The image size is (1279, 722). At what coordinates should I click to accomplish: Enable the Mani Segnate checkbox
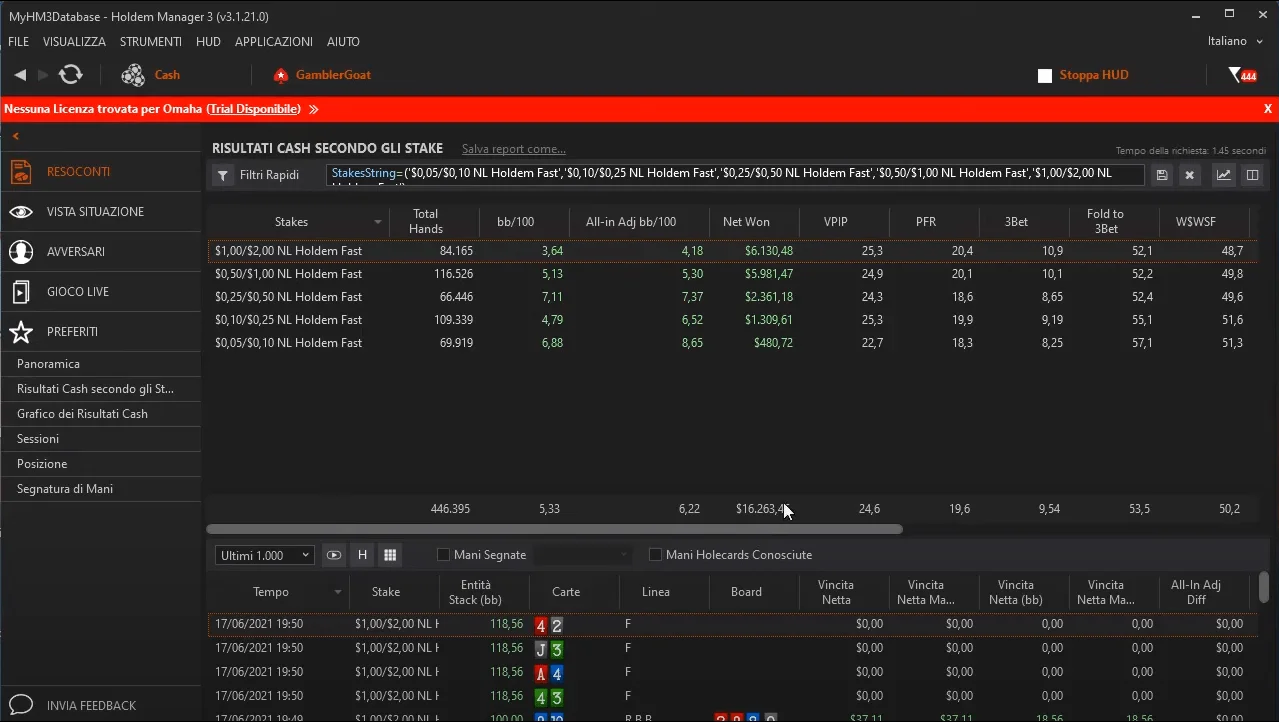(x=444, y=555)
